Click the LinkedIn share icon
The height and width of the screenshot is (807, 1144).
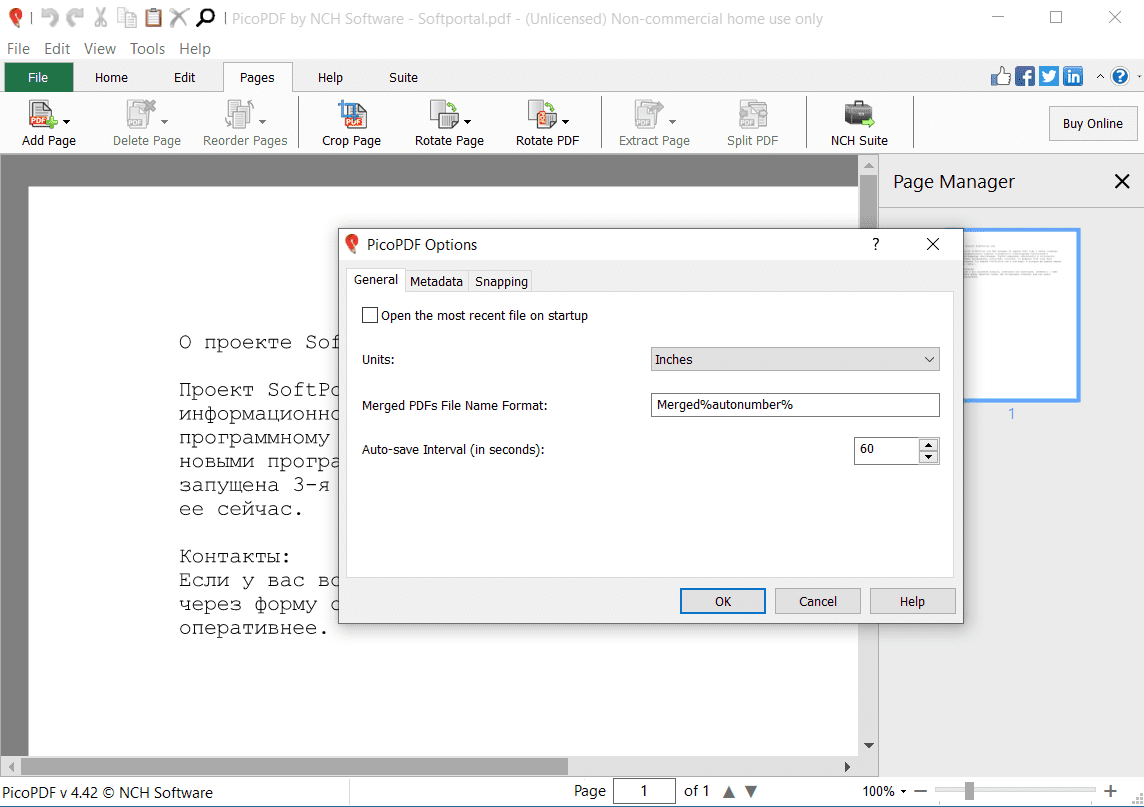click(1073, 76)
